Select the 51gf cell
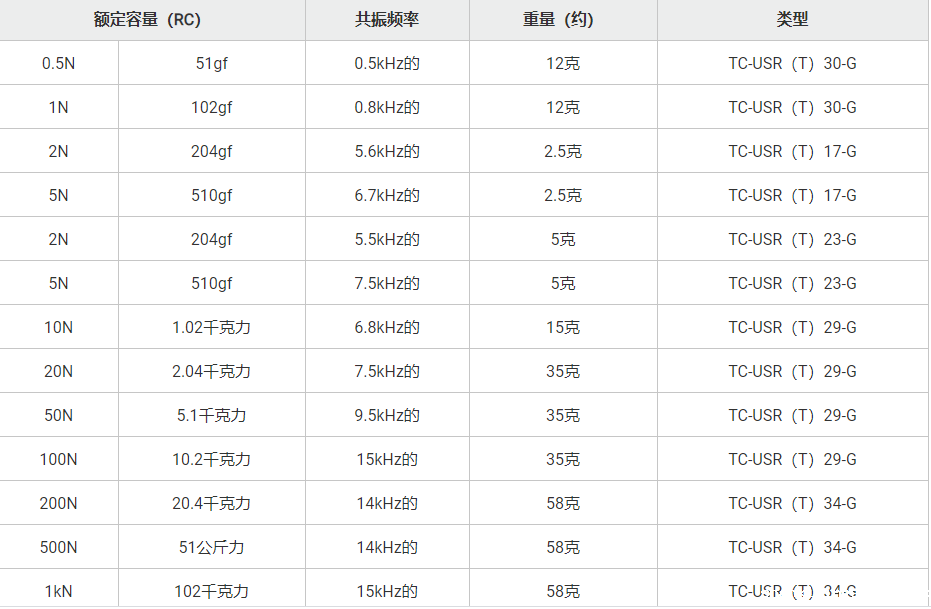The width and height of the screenshot is (931, 609). pyautogui.click(x=211, y=63)
